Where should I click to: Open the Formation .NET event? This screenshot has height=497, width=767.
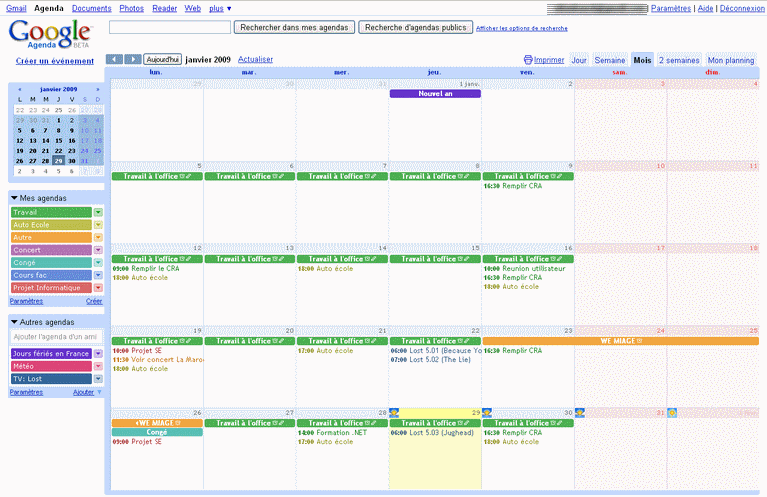click(332, 432)
